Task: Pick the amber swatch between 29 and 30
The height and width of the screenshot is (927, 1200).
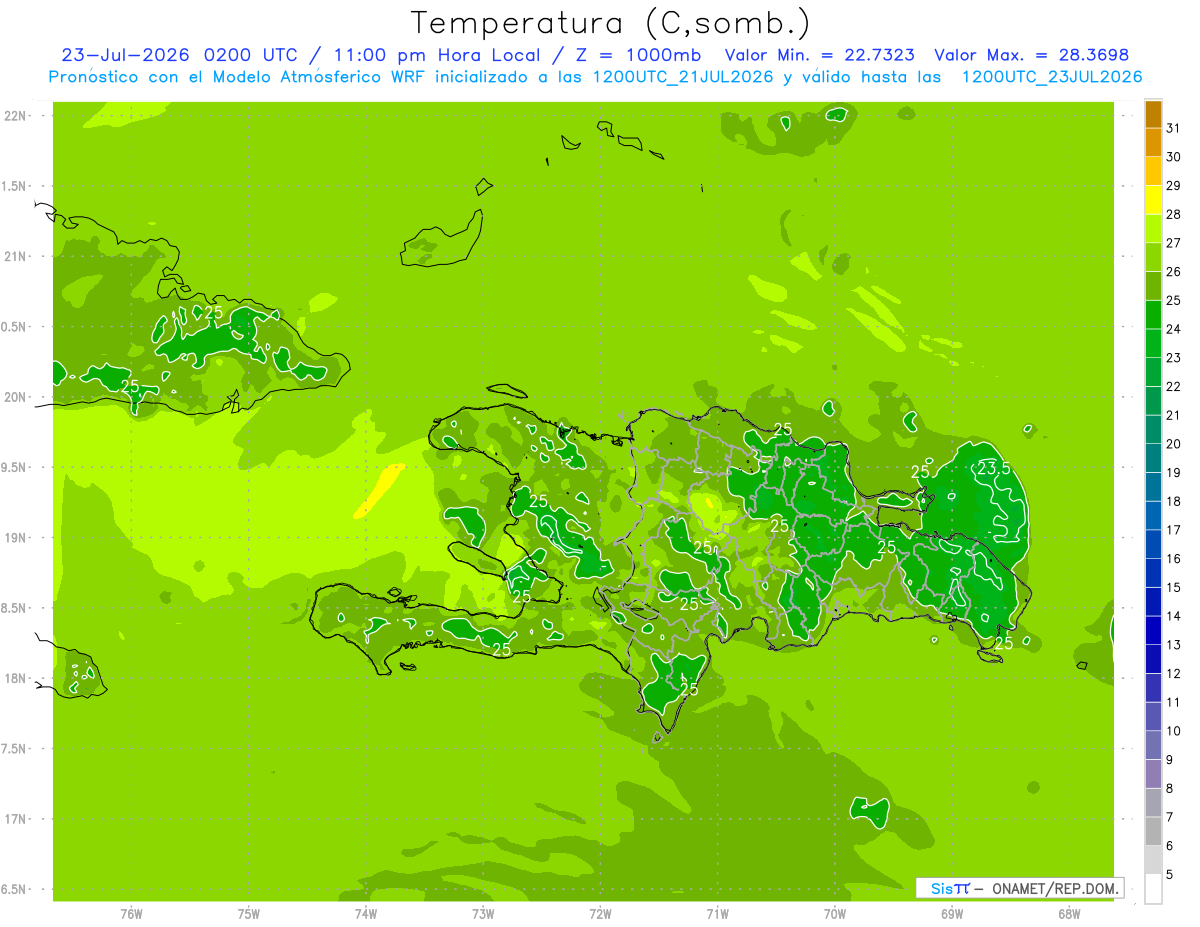Action: [1153, 171]
